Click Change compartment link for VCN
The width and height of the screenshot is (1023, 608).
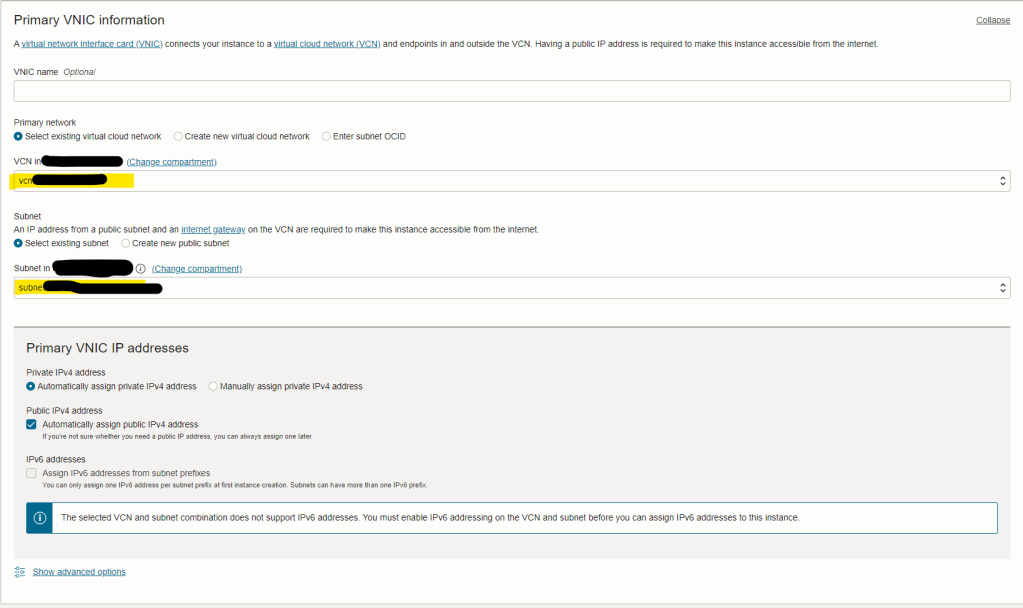[171, 162]
